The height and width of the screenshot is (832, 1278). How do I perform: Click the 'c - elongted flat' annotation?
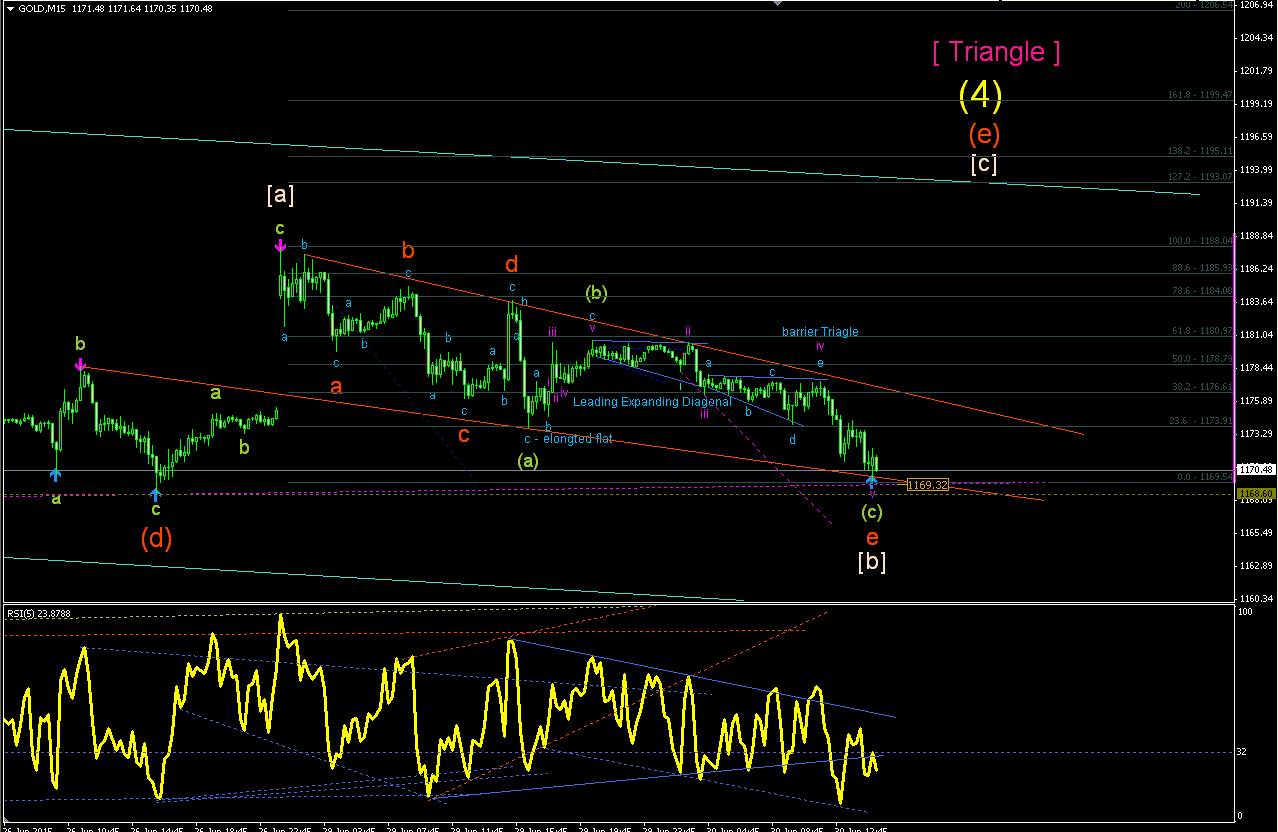click(568, 438)
